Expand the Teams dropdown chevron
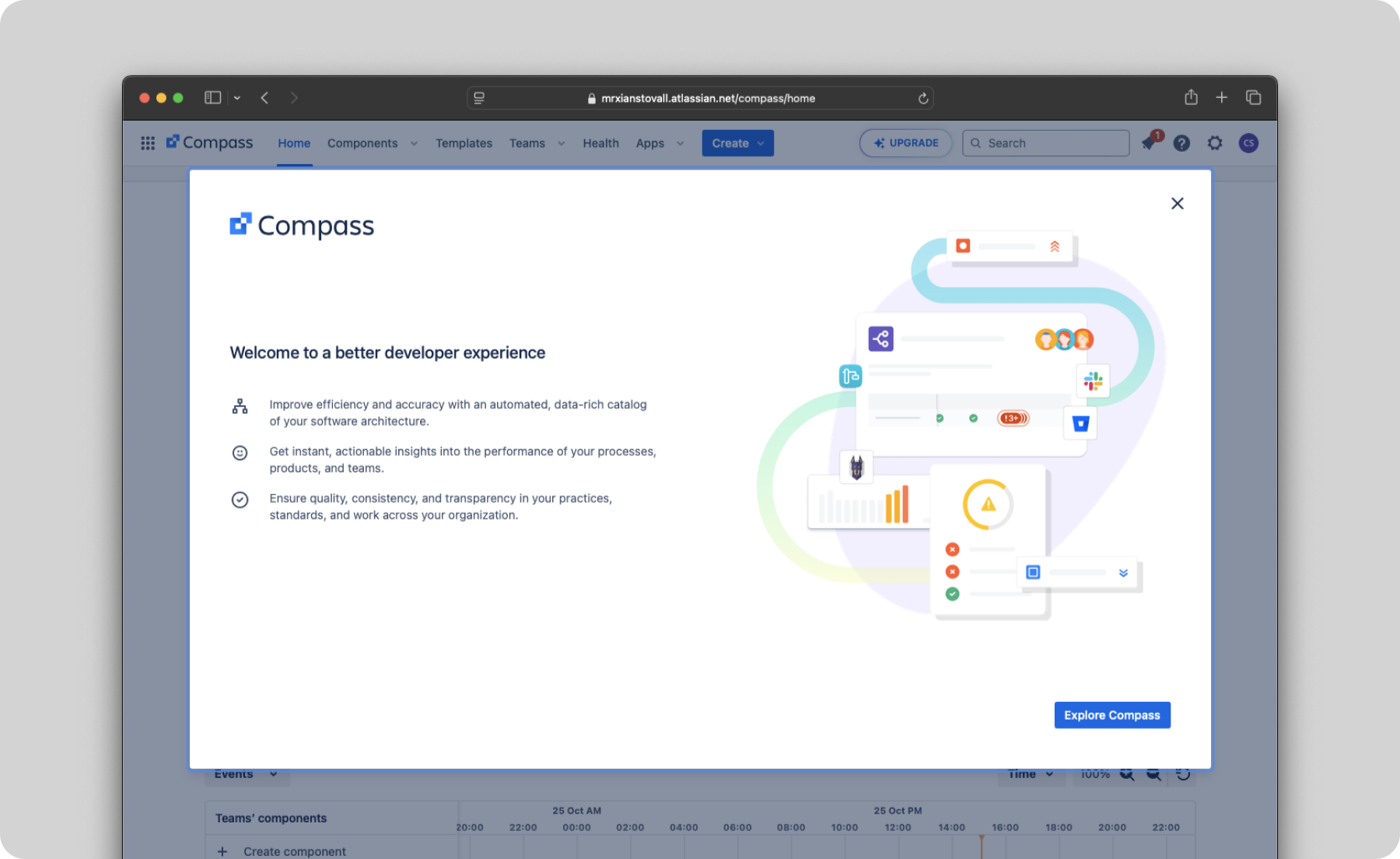 point(561,144)
